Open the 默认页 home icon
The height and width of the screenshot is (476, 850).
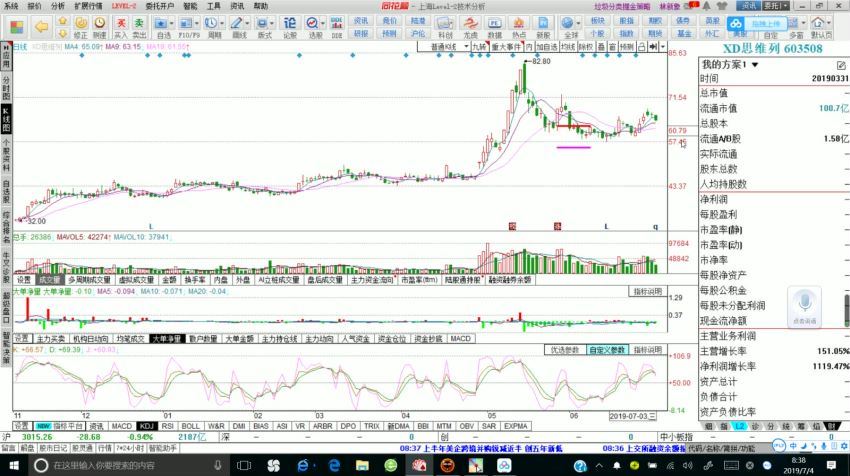coord(819,23)
